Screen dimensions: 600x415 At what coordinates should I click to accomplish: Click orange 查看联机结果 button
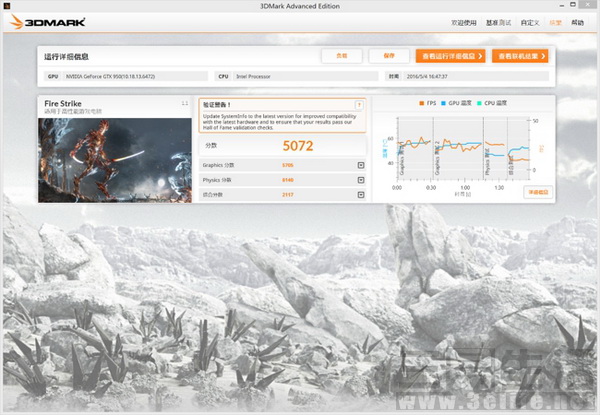[520, 56]
